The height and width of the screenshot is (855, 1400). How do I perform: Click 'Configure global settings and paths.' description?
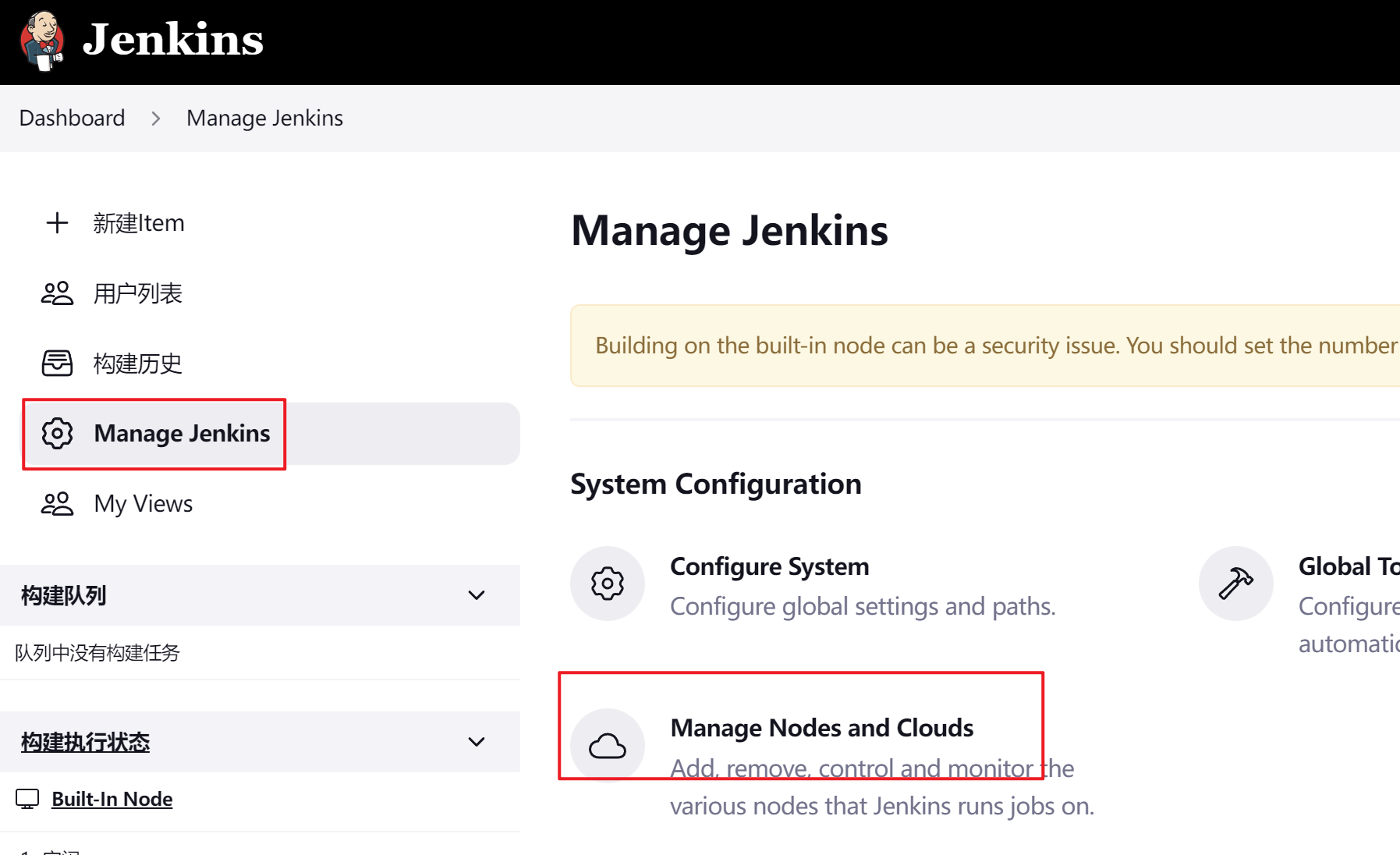863,606
